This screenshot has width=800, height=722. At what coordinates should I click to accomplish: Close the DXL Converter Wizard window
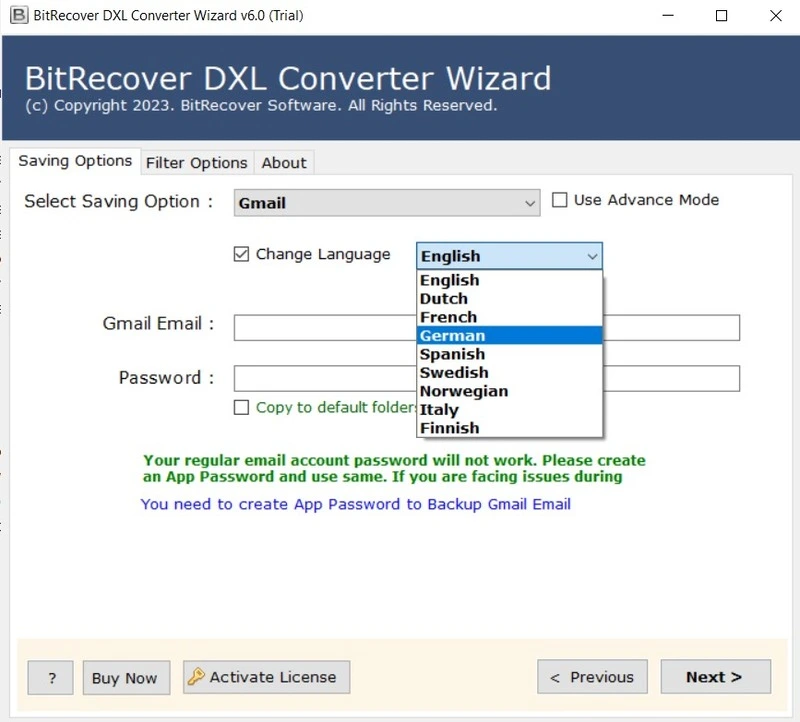tap(776, 16)
